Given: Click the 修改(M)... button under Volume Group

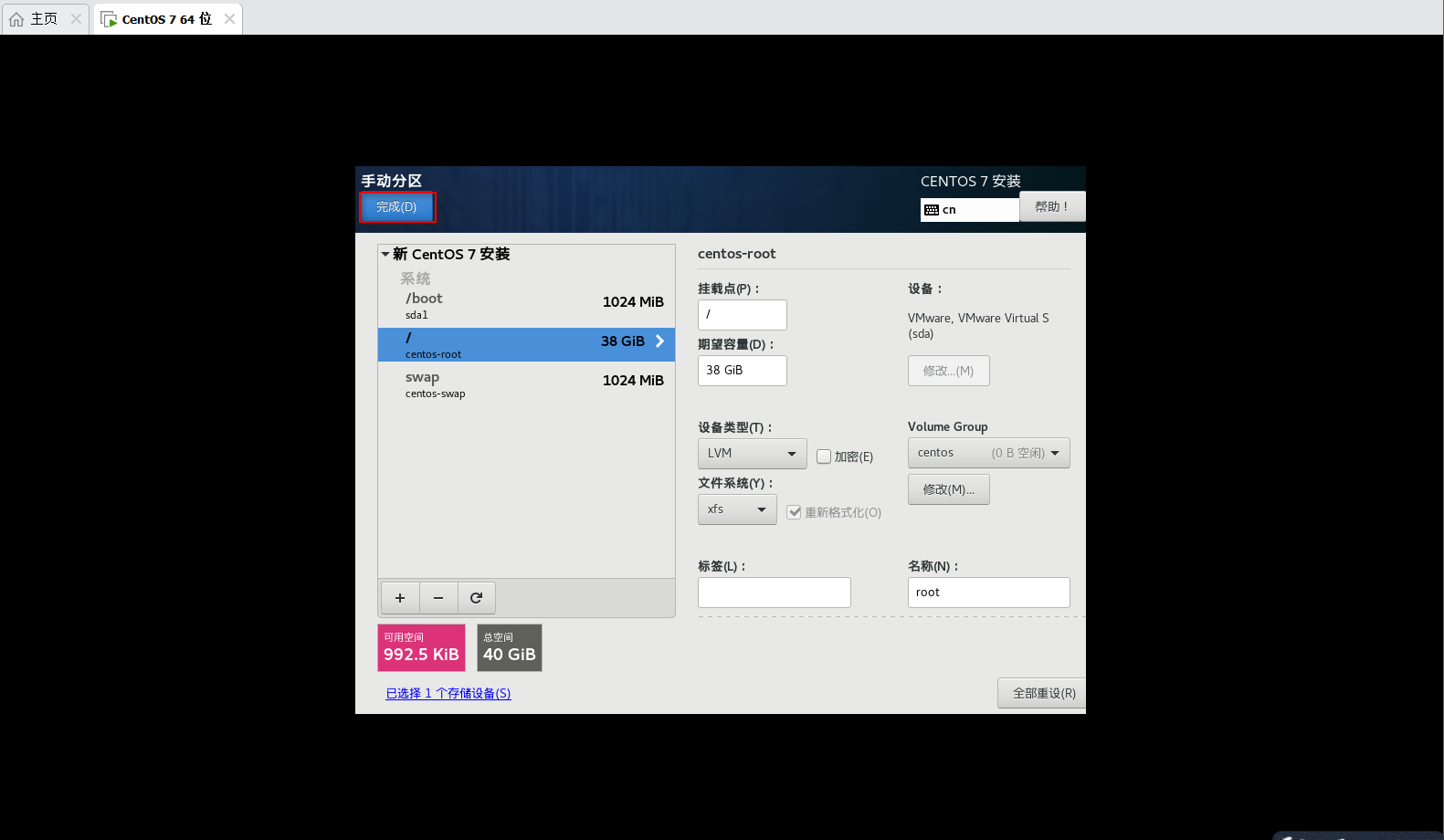Looking at the screenshot, I should click(x=949, y=489).
